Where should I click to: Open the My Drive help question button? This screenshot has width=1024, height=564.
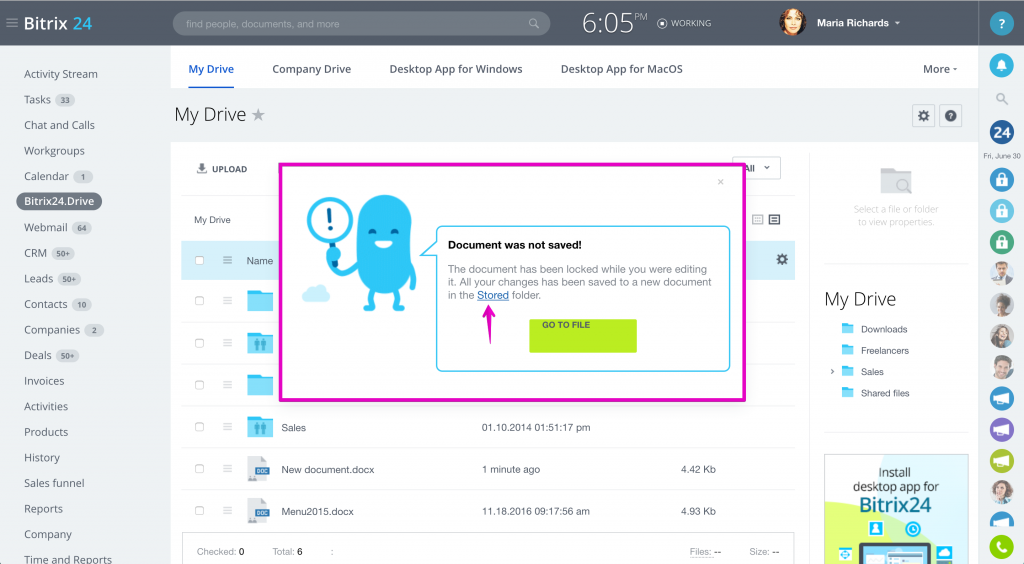[950, 116]
